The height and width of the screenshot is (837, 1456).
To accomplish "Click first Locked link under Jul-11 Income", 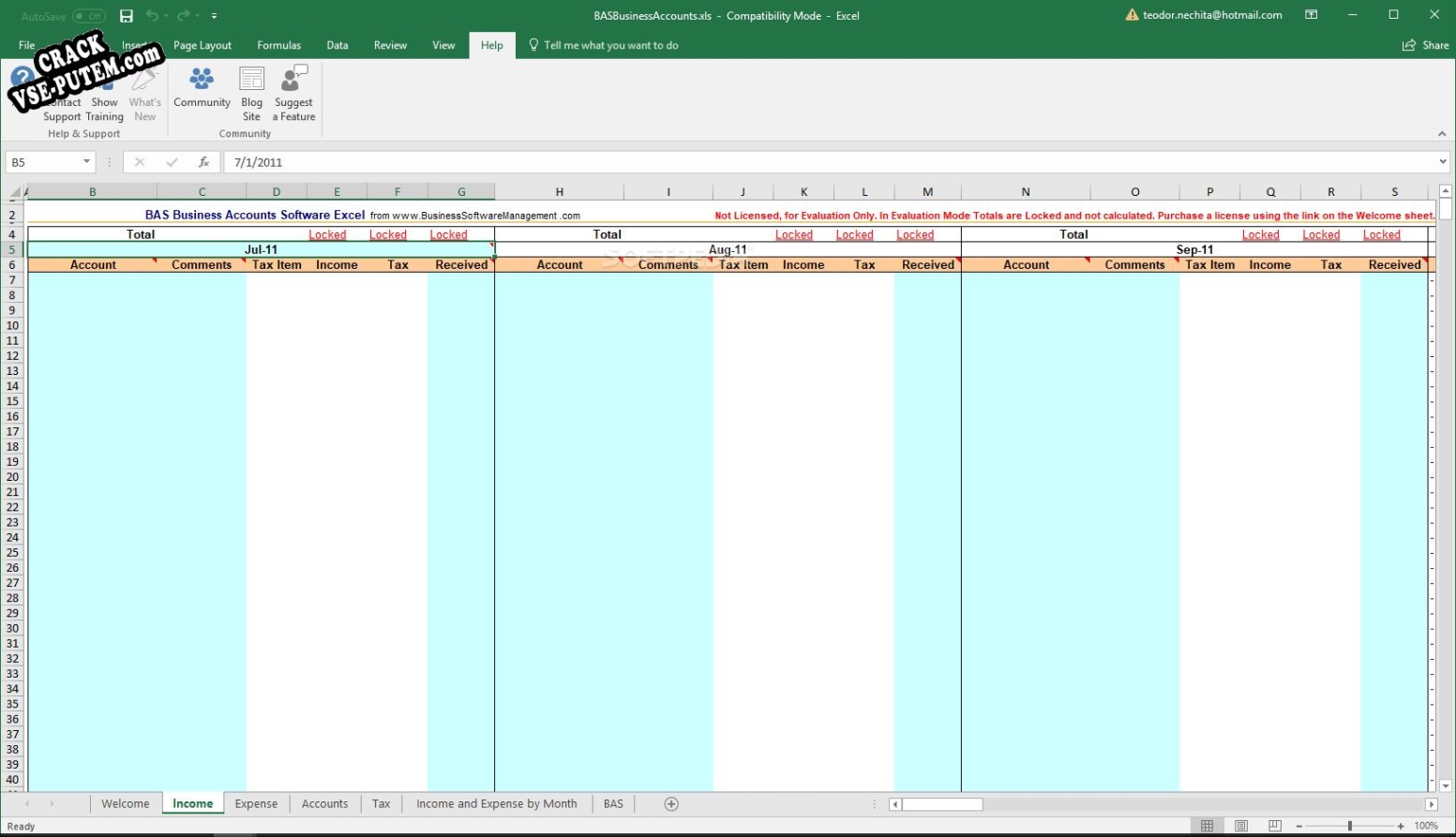I will pos(327,235).
